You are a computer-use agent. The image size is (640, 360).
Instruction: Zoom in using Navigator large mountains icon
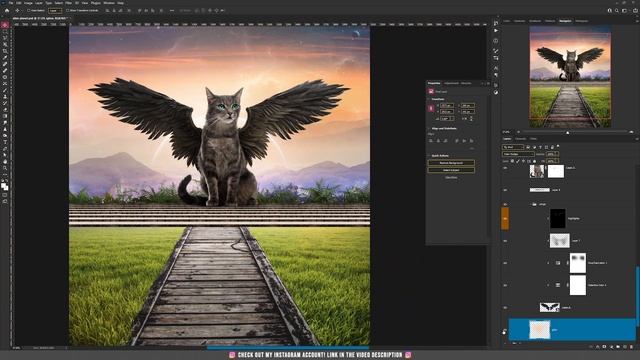point(631,132)
